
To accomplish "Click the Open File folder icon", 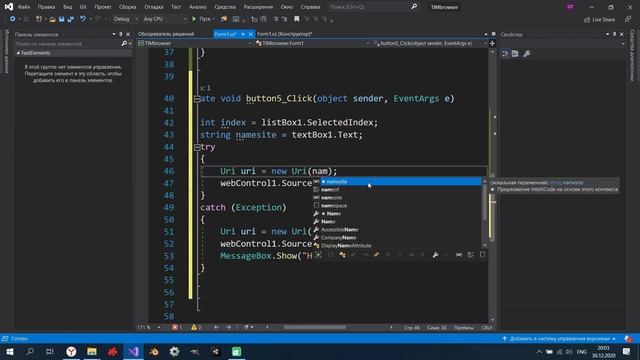I will 52,19.
